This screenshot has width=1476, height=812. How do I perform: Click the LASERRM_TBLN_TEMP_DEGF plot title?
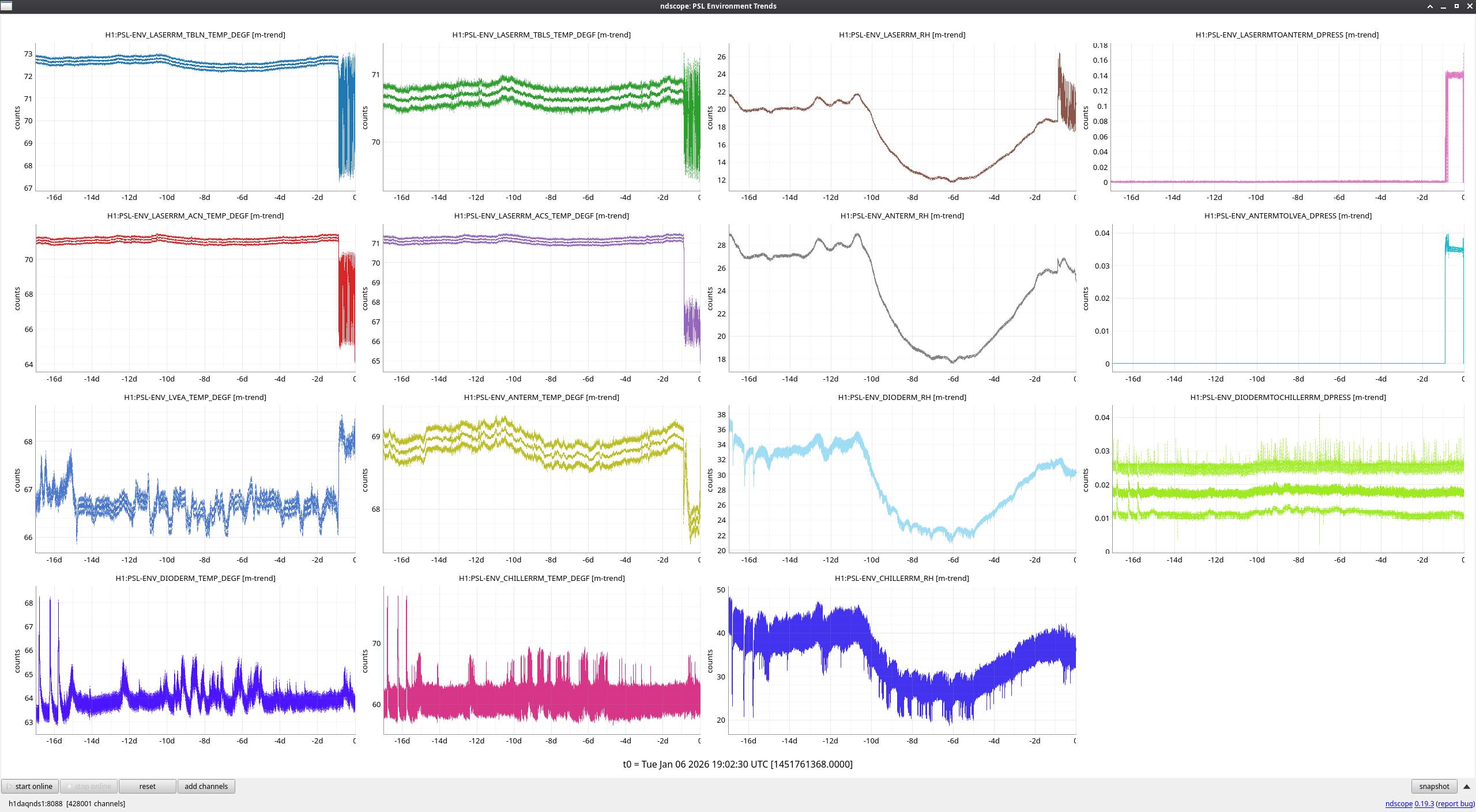(195, 35)
